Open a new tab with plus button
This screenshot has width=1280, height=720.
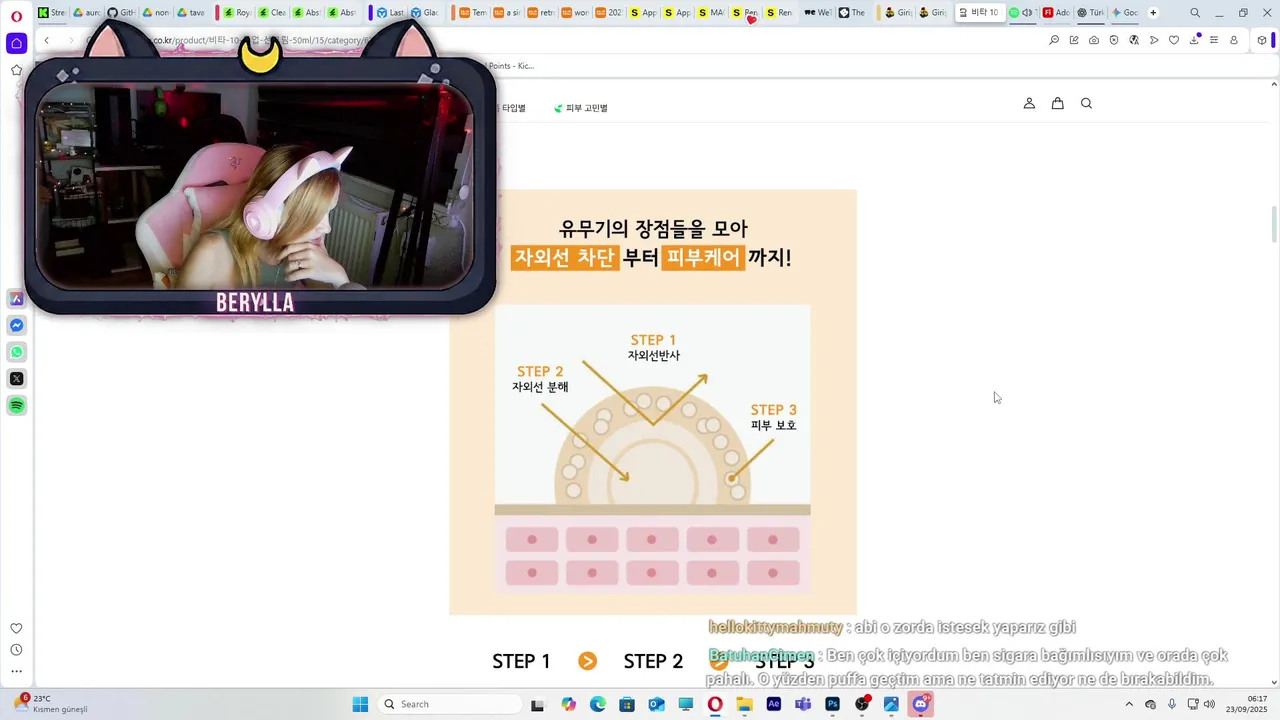point(1153,13)
